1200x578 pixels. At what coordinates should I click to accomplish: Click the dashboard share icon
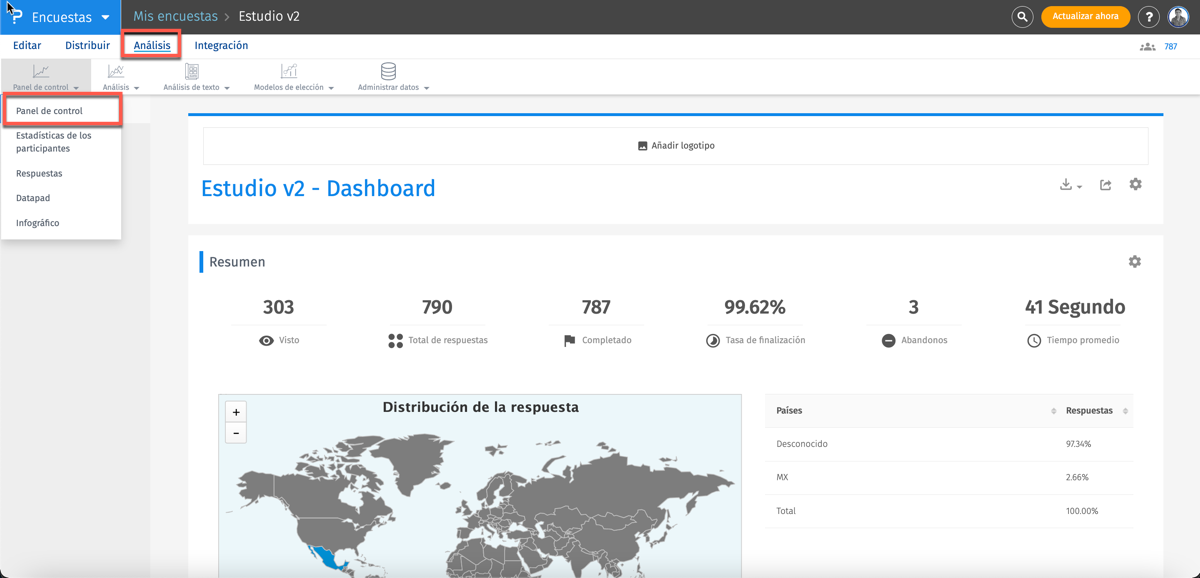[x=1105, y=185]
